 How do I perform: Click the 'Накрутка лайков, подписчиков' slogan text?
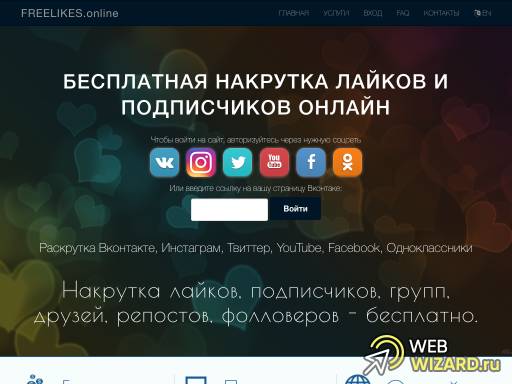(x=256, y=303)
